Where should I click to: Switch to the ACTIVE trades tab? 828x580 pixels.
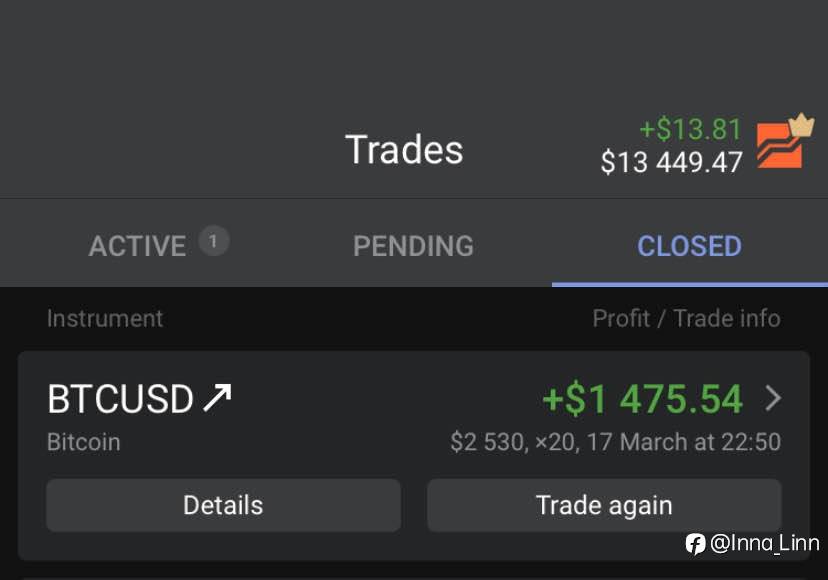click(x=138, y=246)
